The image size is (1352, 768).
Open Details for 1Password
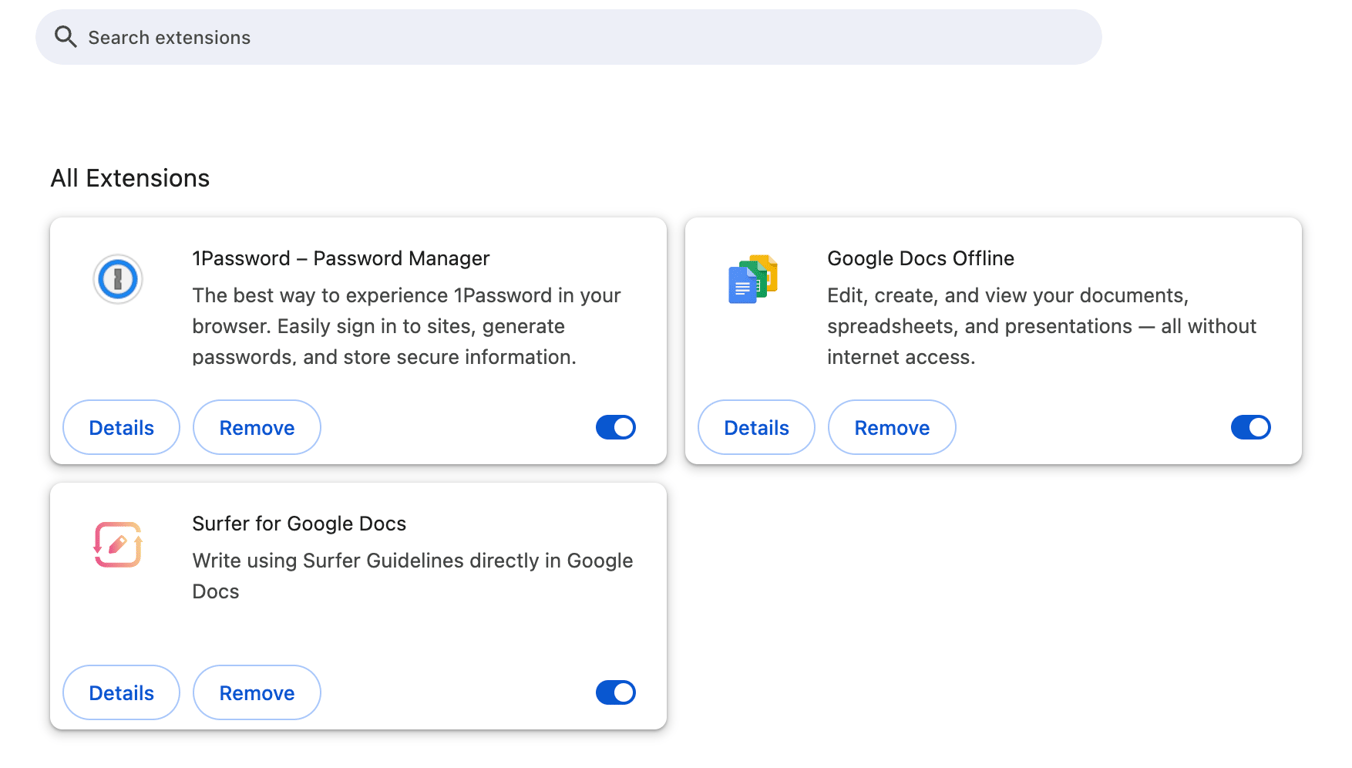120,427
